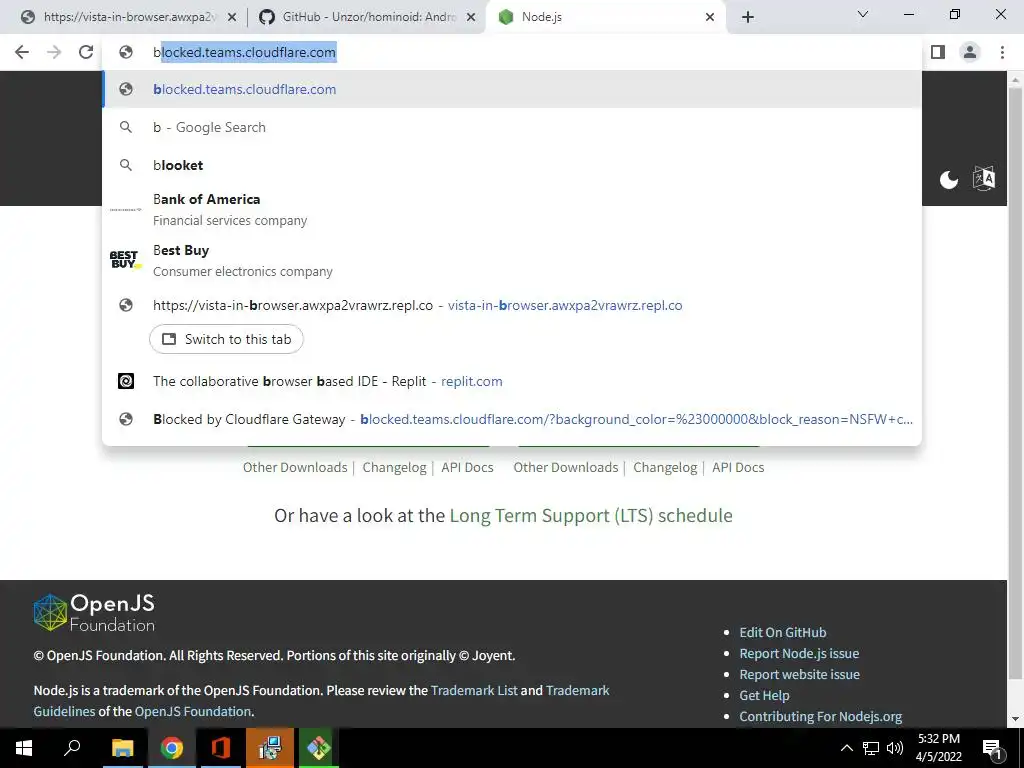The width and height of the screenshot is (1024, 768).
Task: Reload the current page
Action: pos(86,52)
